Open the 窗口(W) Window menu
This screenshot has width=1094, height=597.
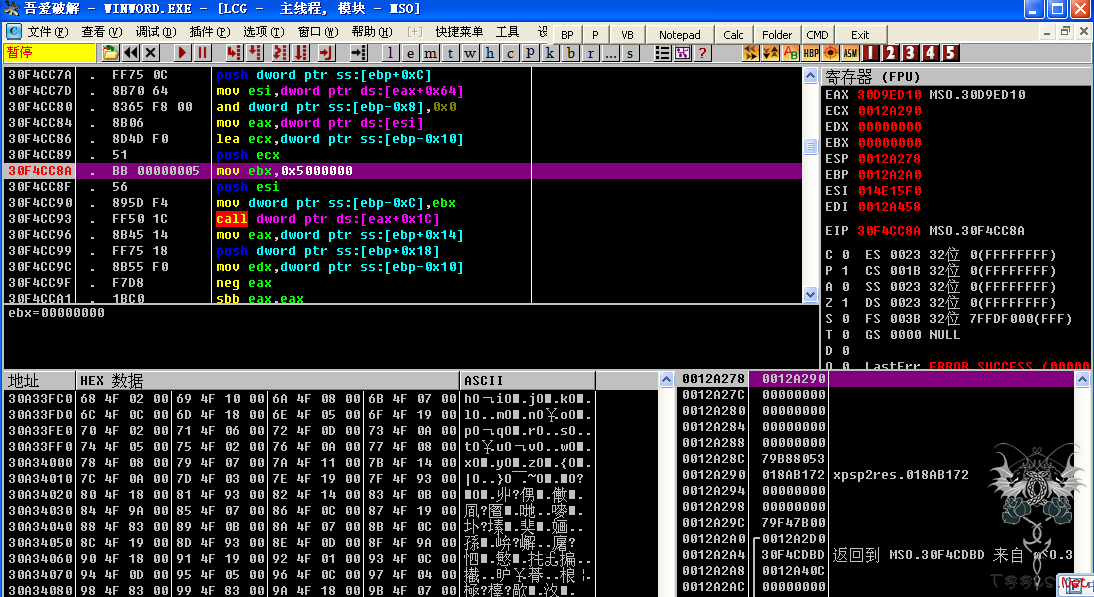point(318,32)
